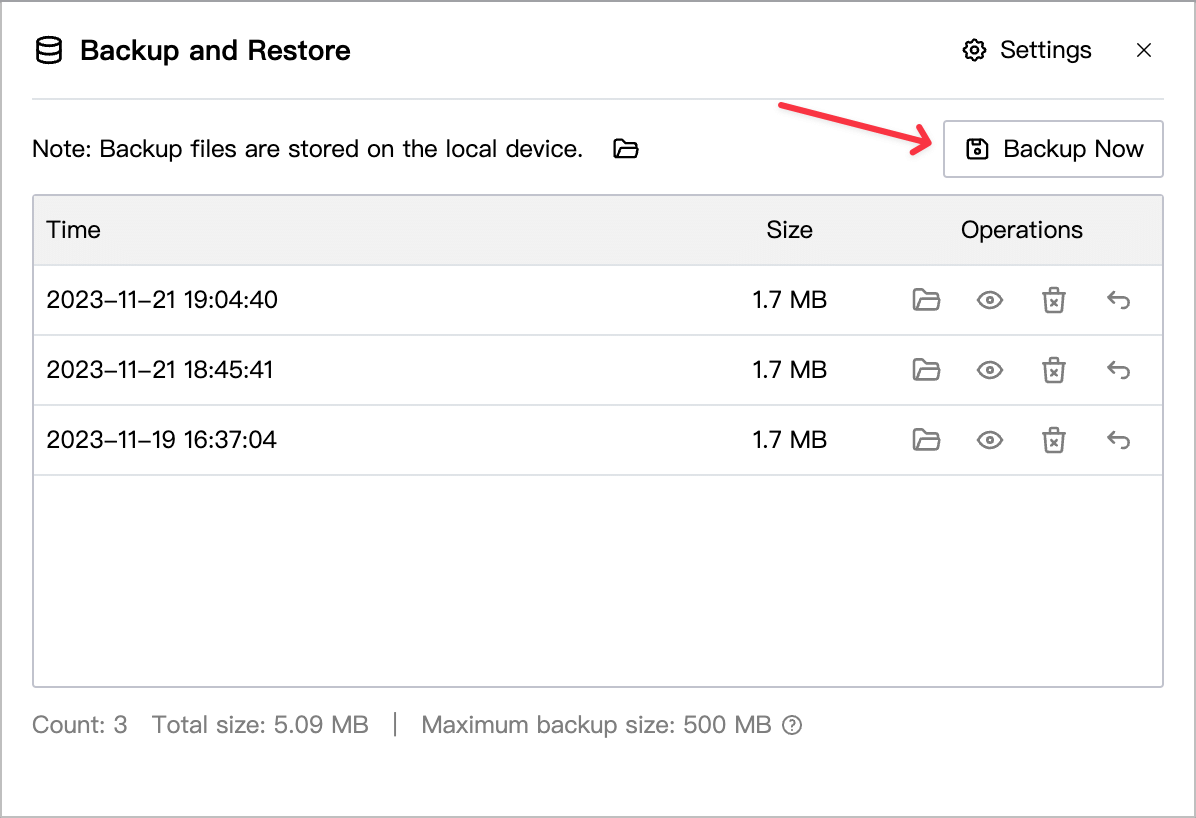Viewport: 1196px width, 818px height.
Task: Sort by the Time column header
Action: click(73, 230)
